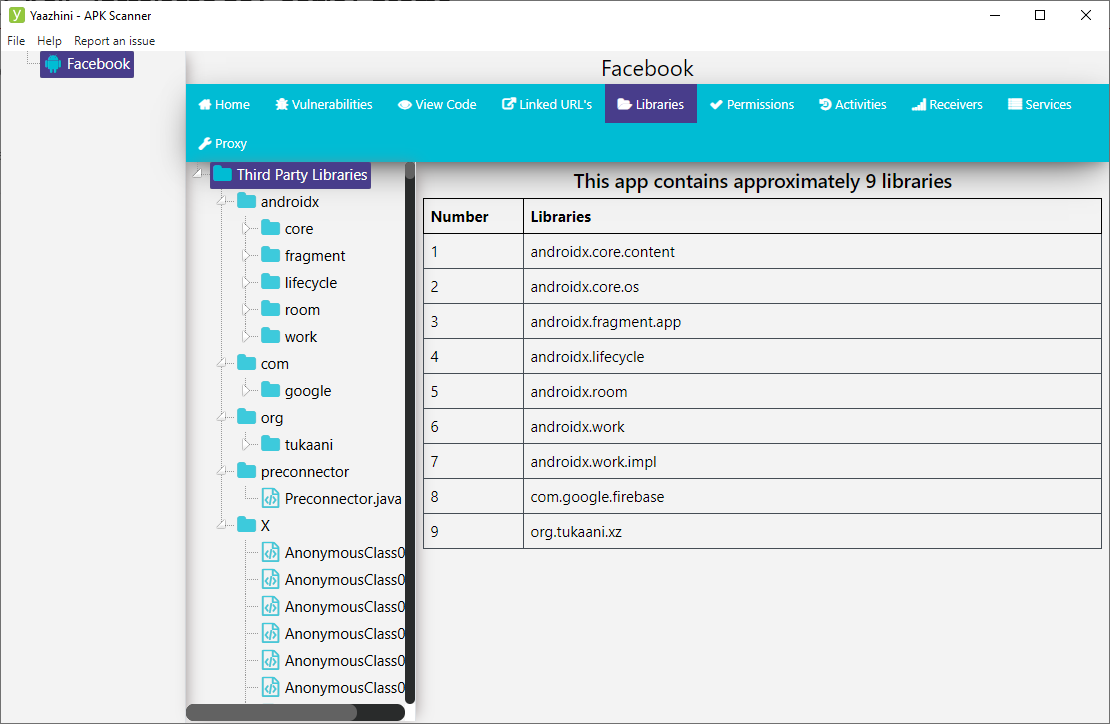Click the Preconnector.java code file icon
The image size is (1110, 724).
(270, 498)
